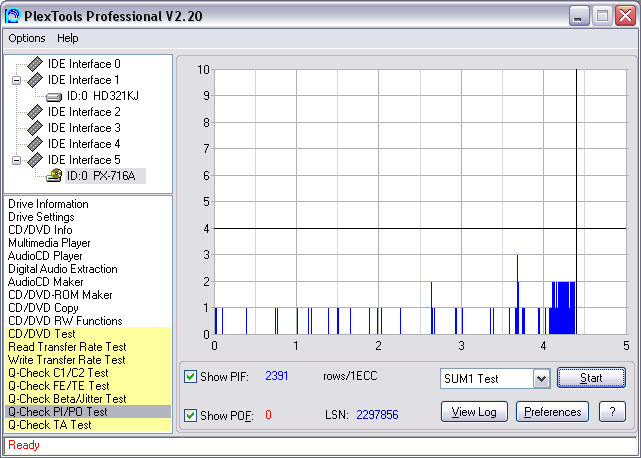Open Digital Audio Extraction
Viewport: 641px width, 458px height.
point(63,269)
